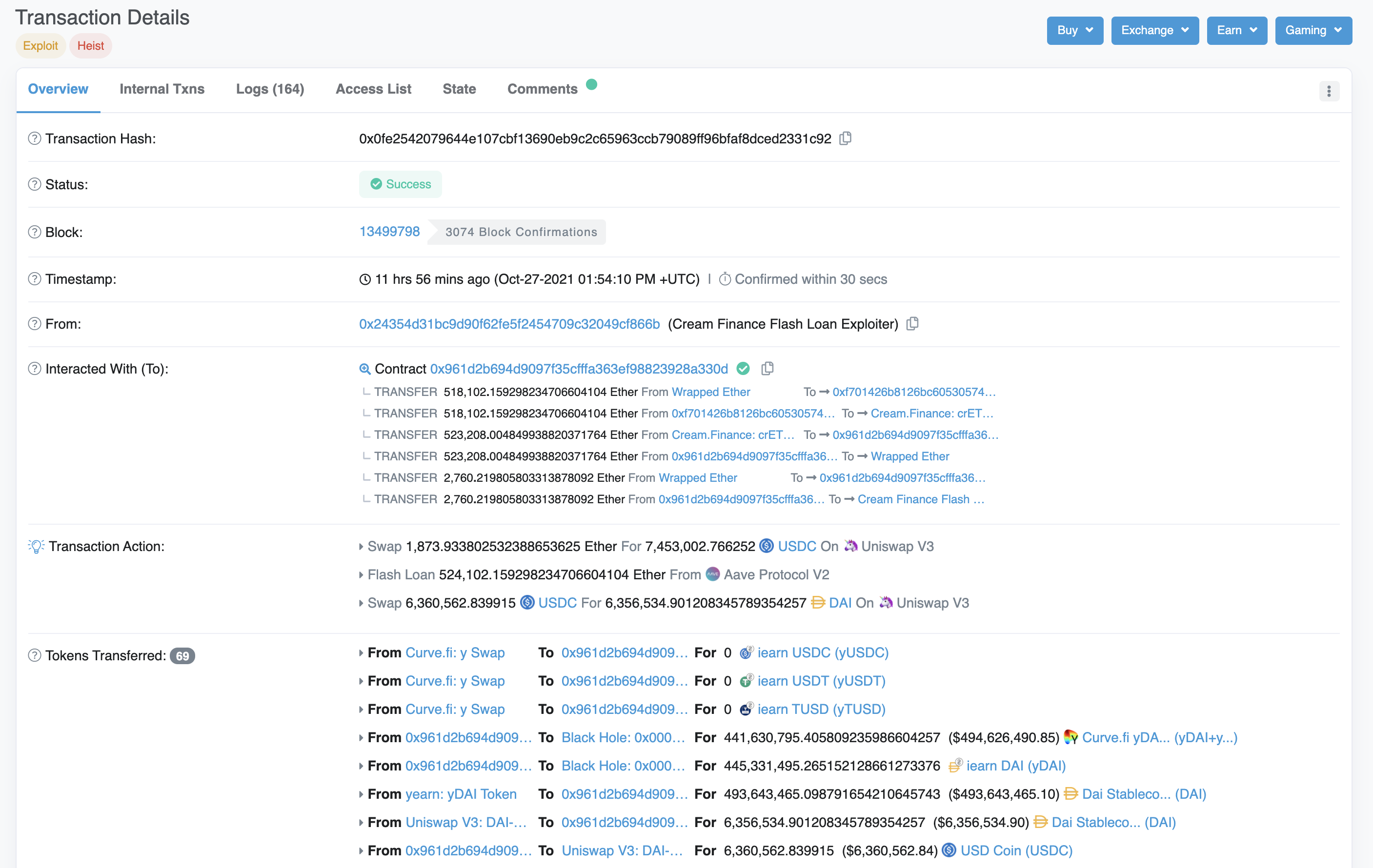The height and width of the screenshot is (868, 1373).
Task: Click help icon beside Tokens Transferred
Action: (35, 655)
